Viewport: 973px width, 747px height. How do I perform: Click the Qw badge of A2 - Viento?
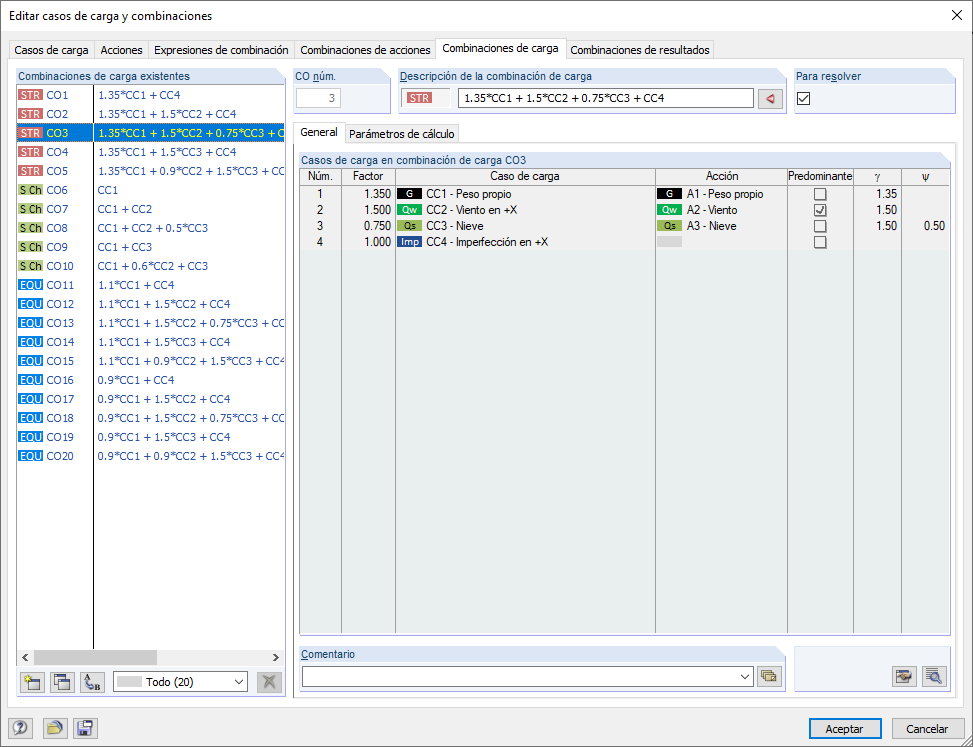(669, 210)
